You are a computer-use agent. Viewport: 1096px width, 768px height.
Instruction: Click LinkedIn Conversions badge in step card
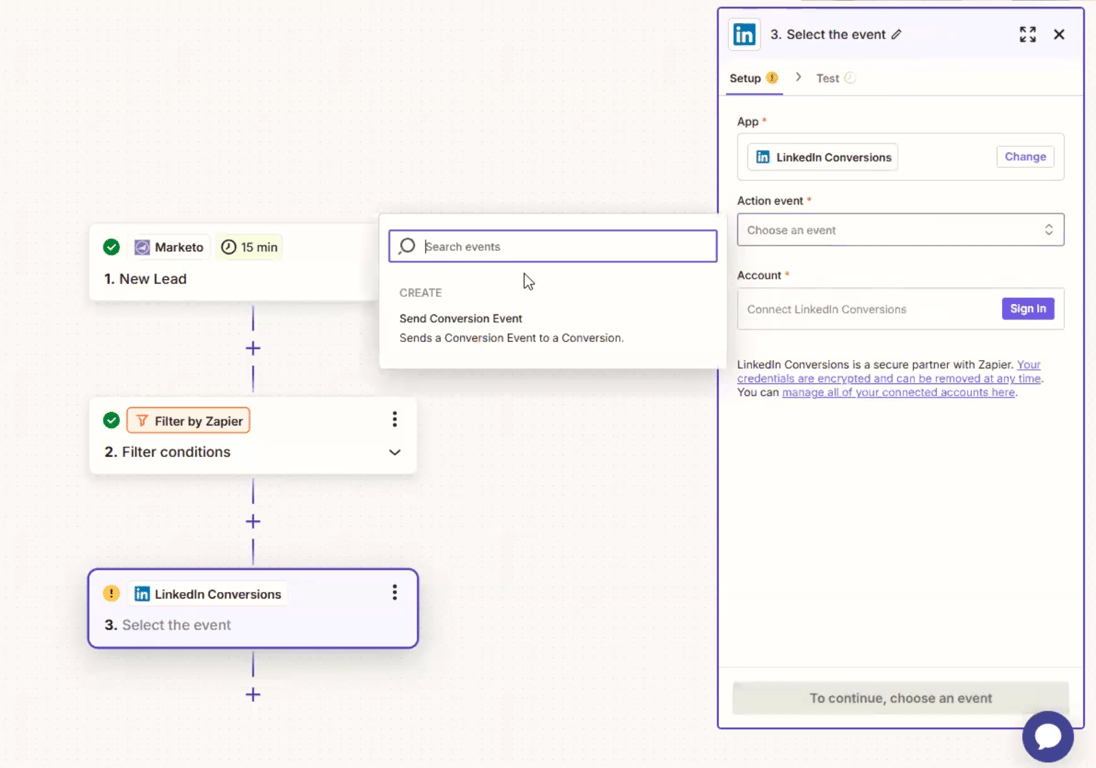pyautogui.click(x=208, y=594)
